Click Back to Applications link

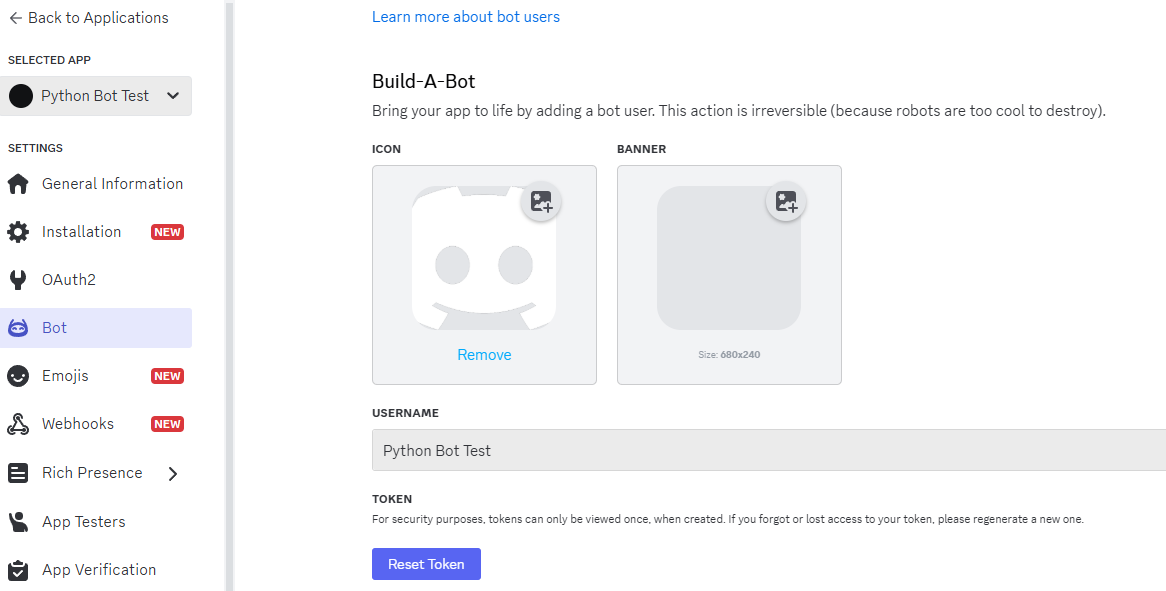coord(88,18)
